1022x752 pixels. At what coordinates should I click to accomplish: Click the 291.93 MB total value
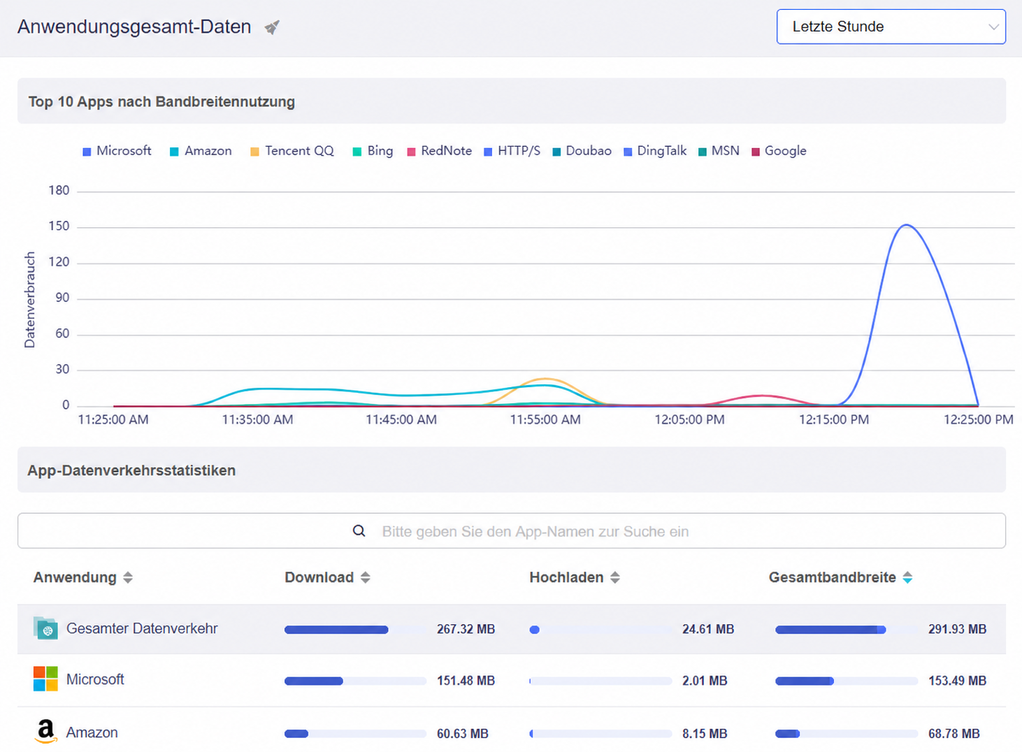[x=957, y=629]
